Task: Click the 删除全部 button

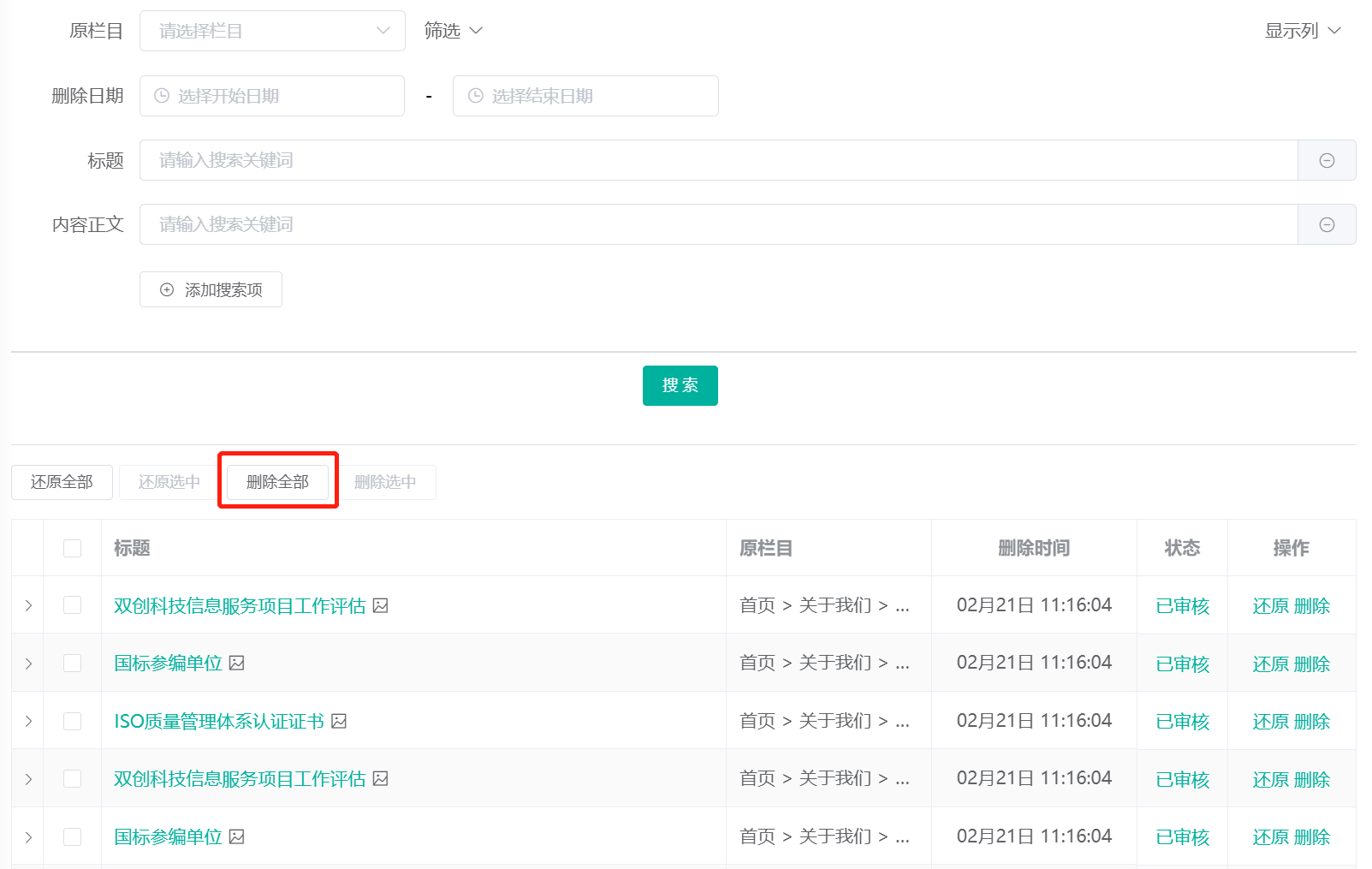Action: click(x=277, y=482)
